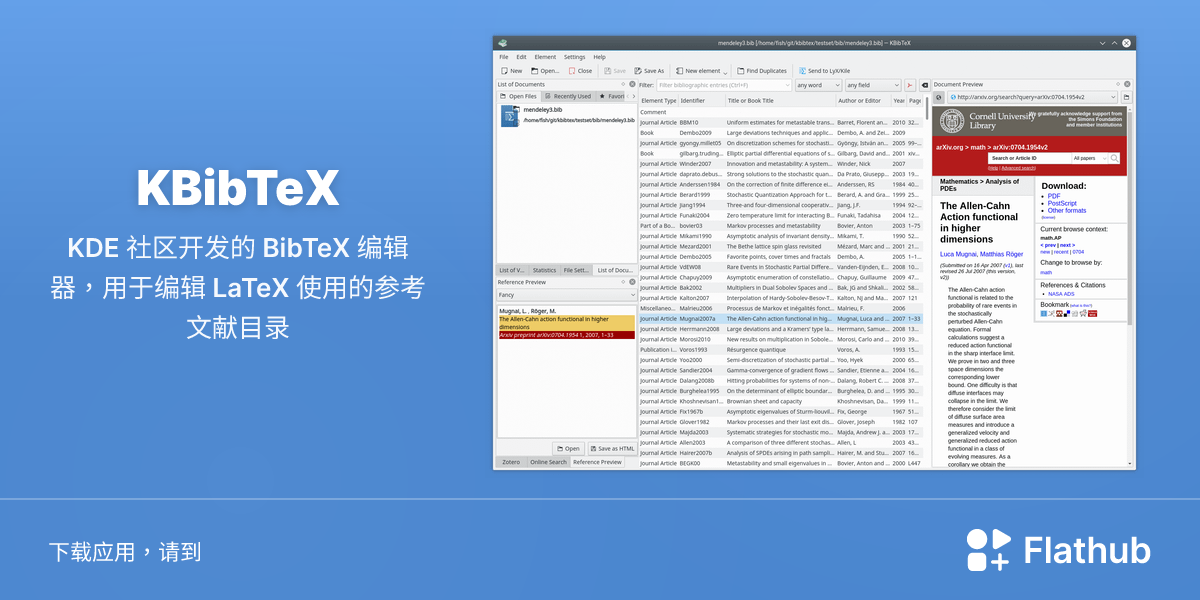Open the Help menu
Screen dimensions: 1200x600
(x=599, y=57)
